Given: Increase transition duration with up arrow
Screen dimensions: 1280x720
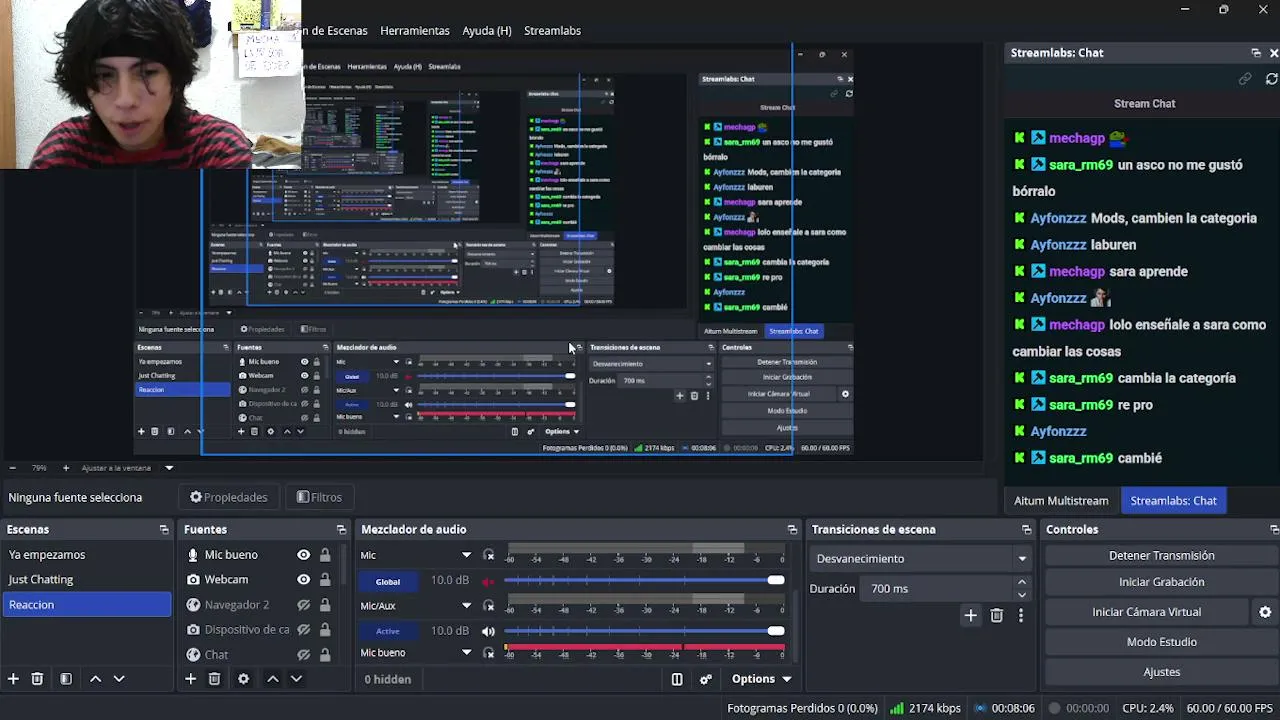Looking at the screenshot, I should pyautogui.click(x=1021, y=582).
